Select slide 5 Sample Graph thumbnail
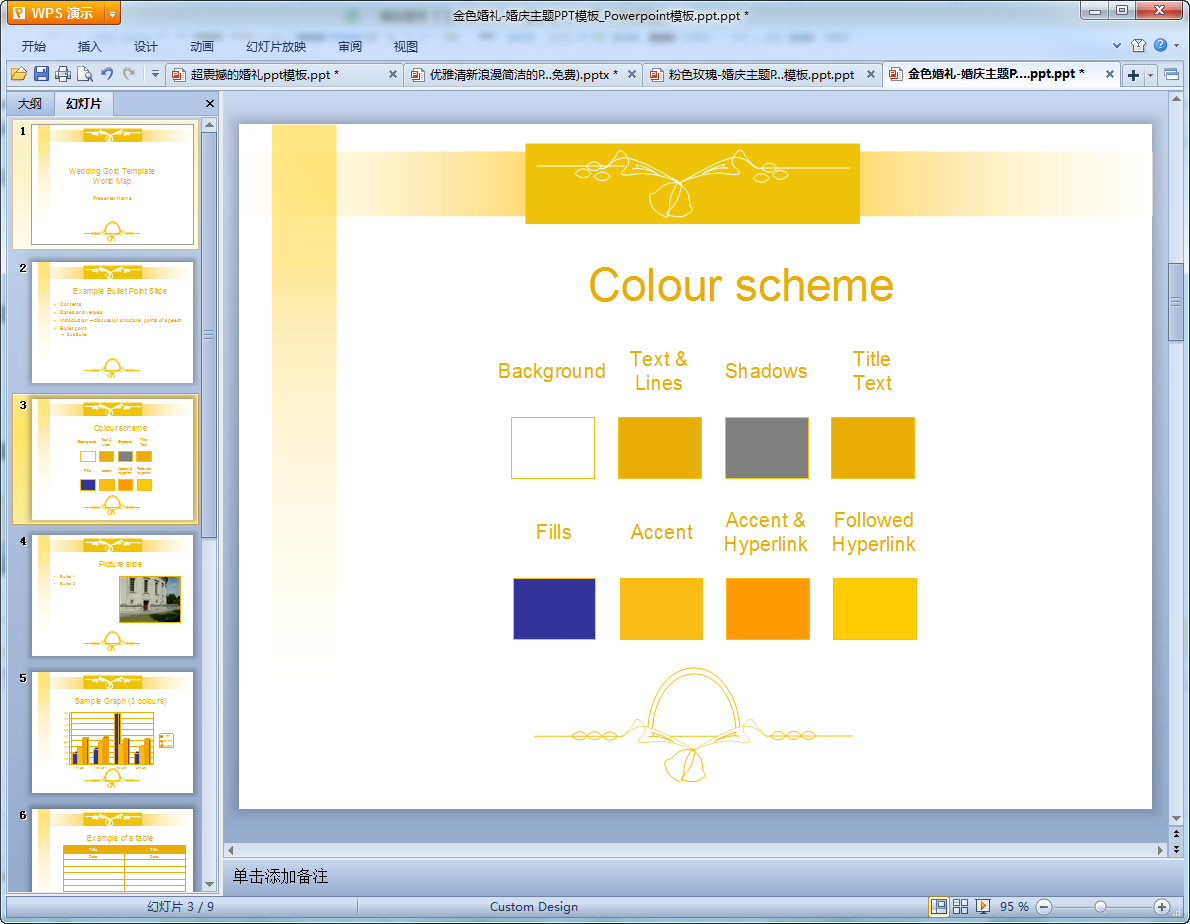 click(x=112, y=732)
